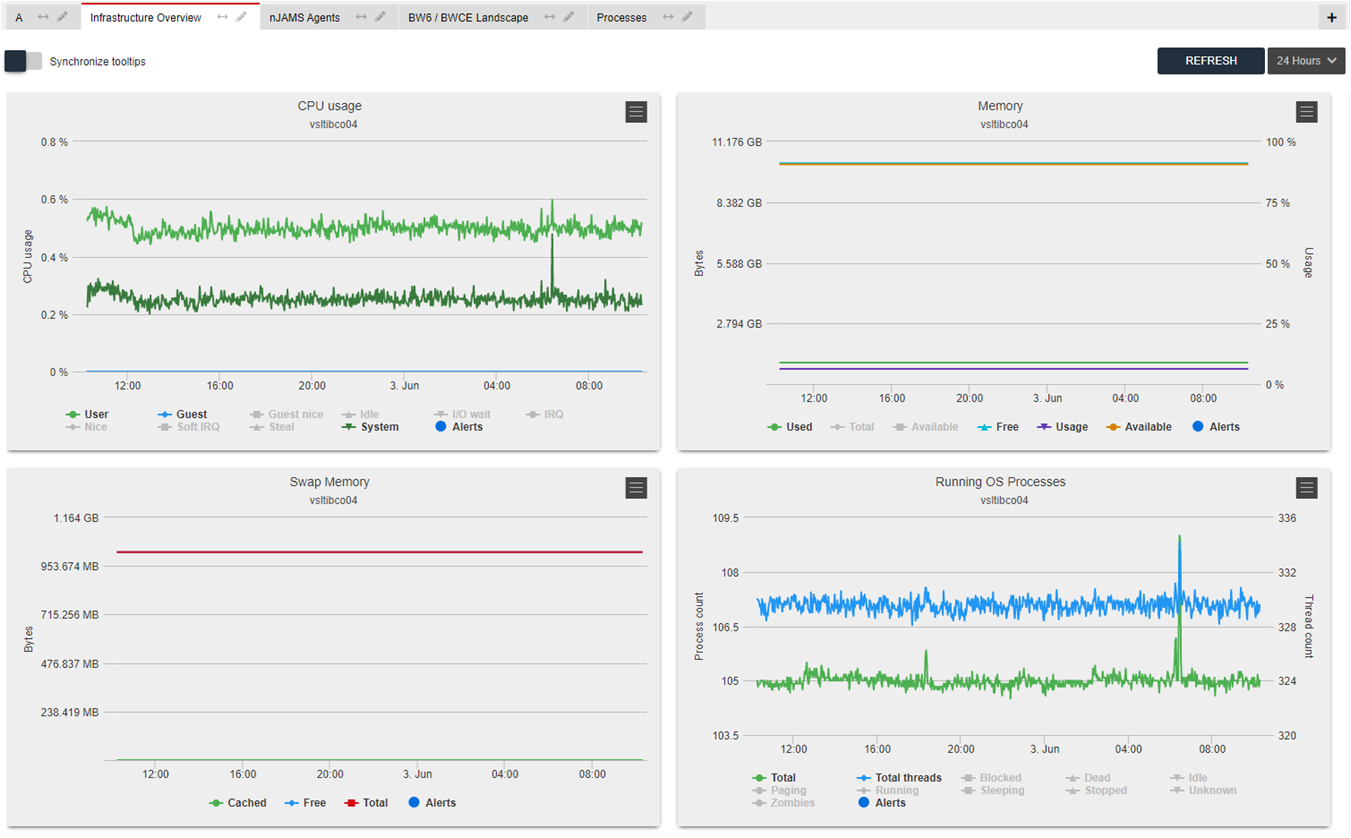Click pencil edit icon on nJAMS Agents tab
Screen dimensions: 1351x838
click(x=380, y=17)
